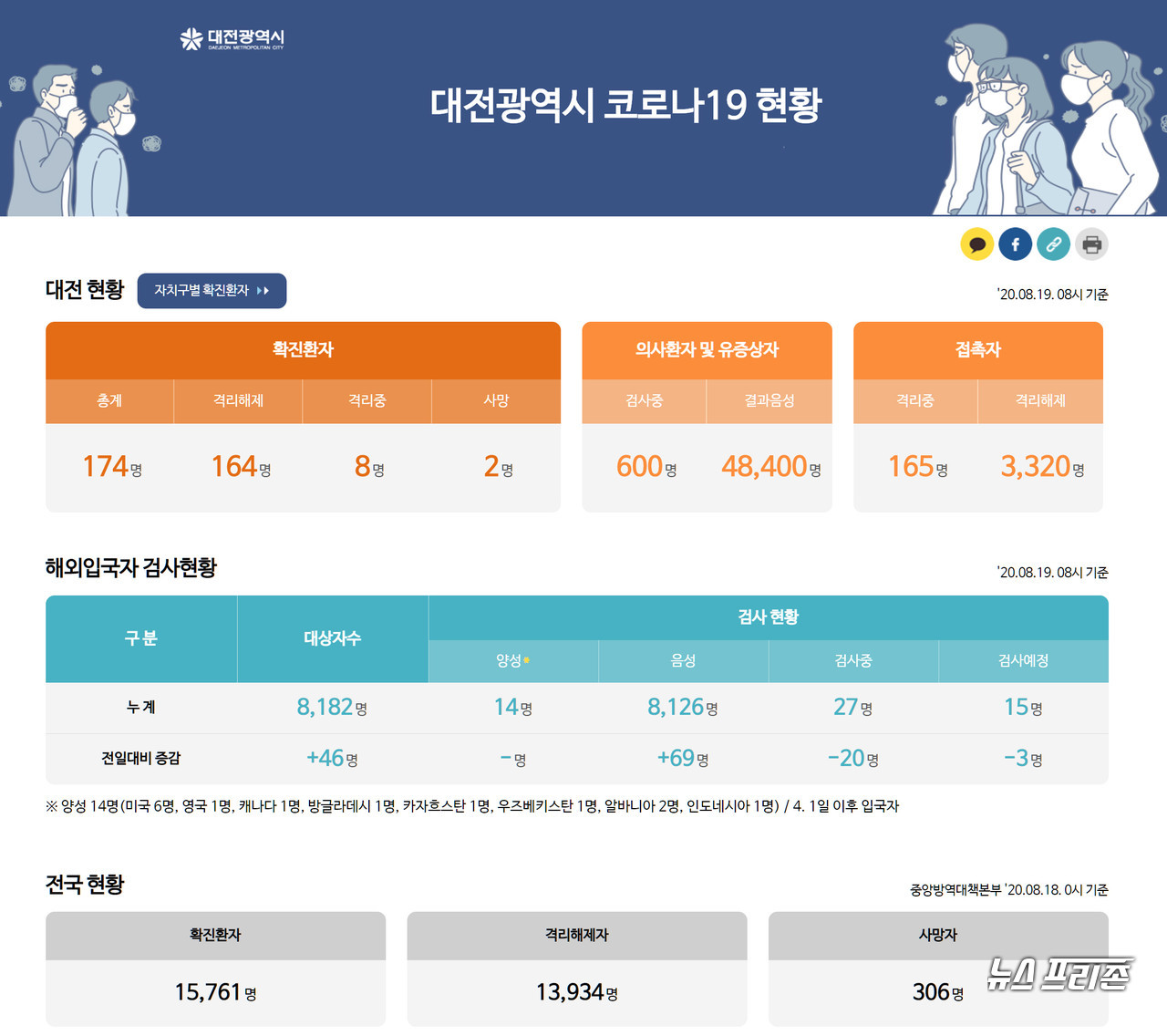This screenshot has width=1167, height=1036.
Task: Select the -3명 daily change value
Action: click(x=1023, y=759)
